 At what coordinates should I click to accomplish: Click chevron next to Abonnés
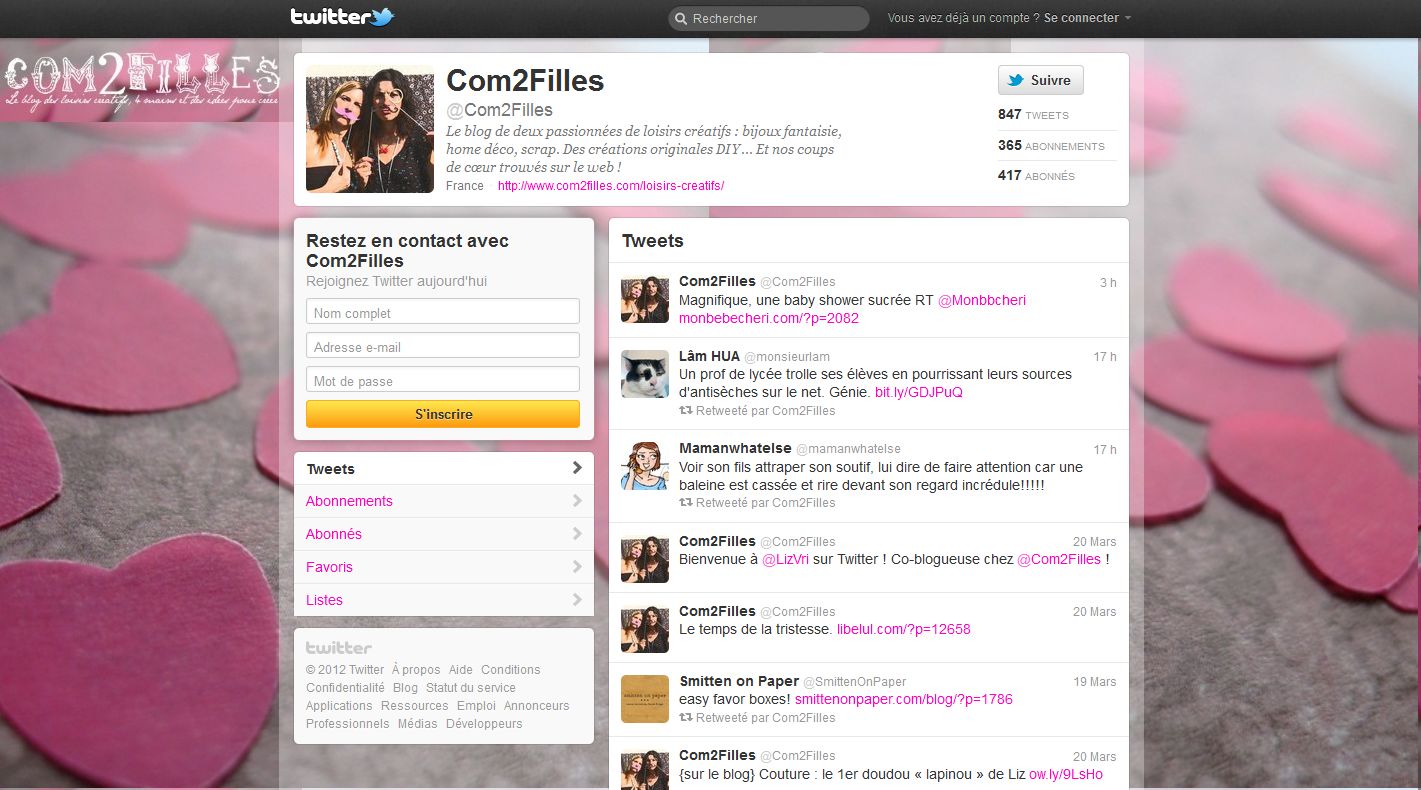[577, 534]
